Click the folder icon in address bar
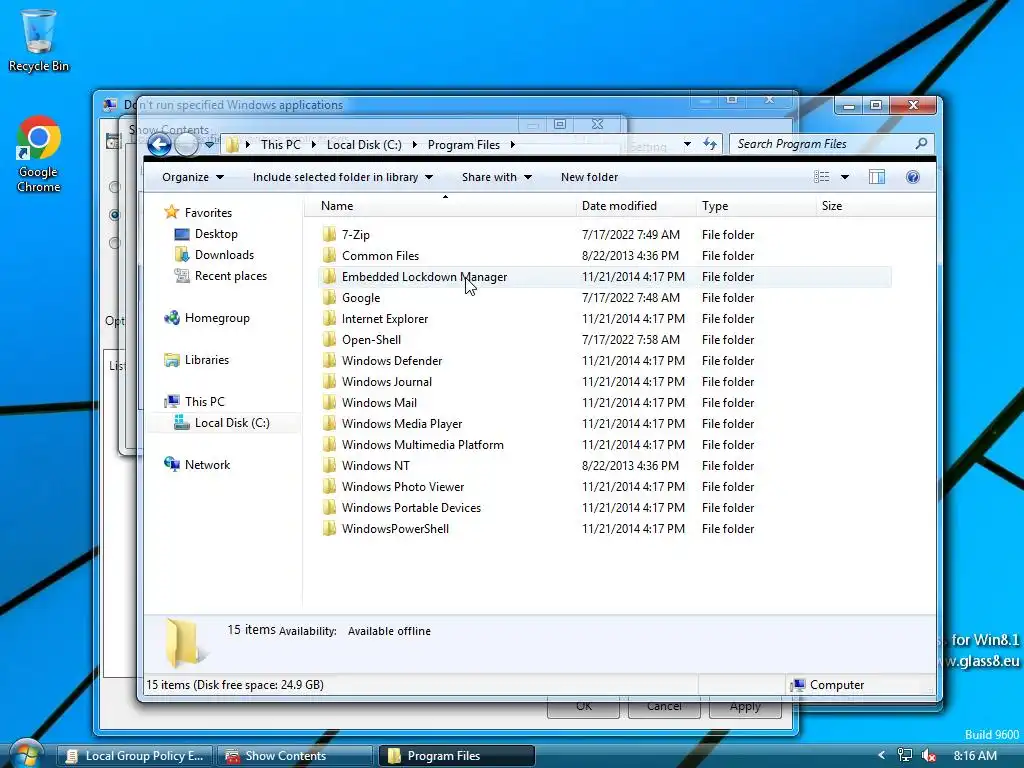Screen dimensions: 1024x768 232,145
